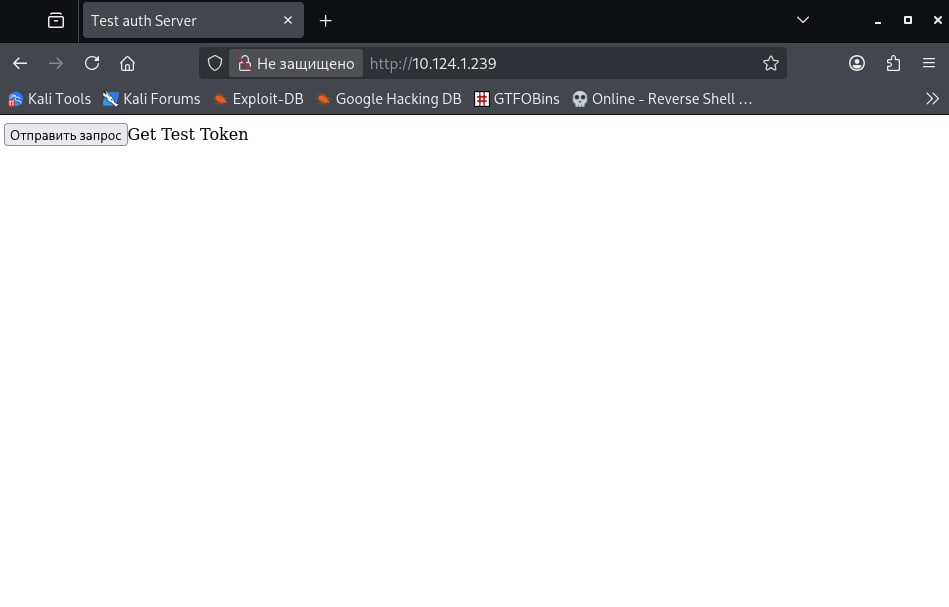Viewport: 949px width, 607px height.
Task: Open the Kali Tools bookmark
Action: point(50,99)
